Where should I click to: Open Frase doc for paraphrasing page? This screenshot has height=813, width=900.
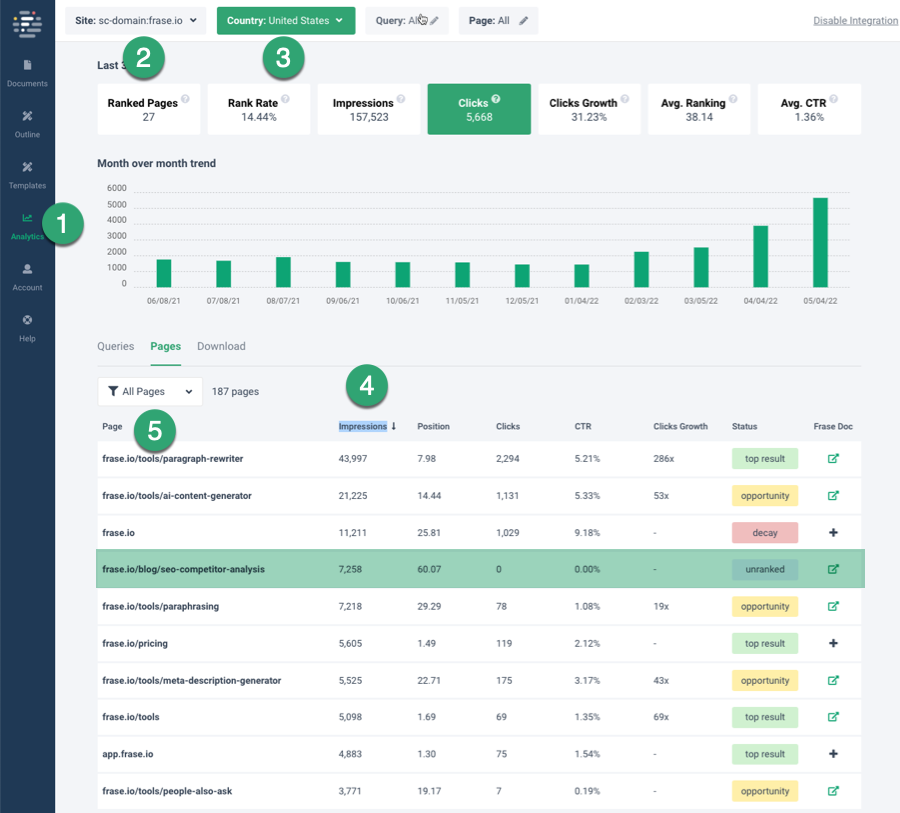coord(833,606)
